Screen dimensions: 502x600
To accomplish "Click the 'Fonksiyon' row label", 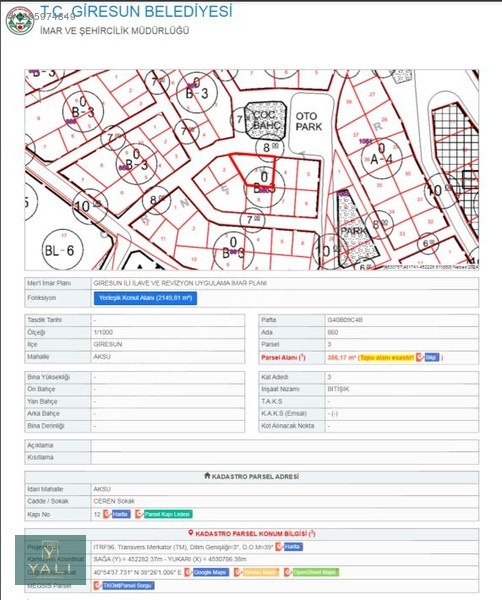I will tap(41, 298).
